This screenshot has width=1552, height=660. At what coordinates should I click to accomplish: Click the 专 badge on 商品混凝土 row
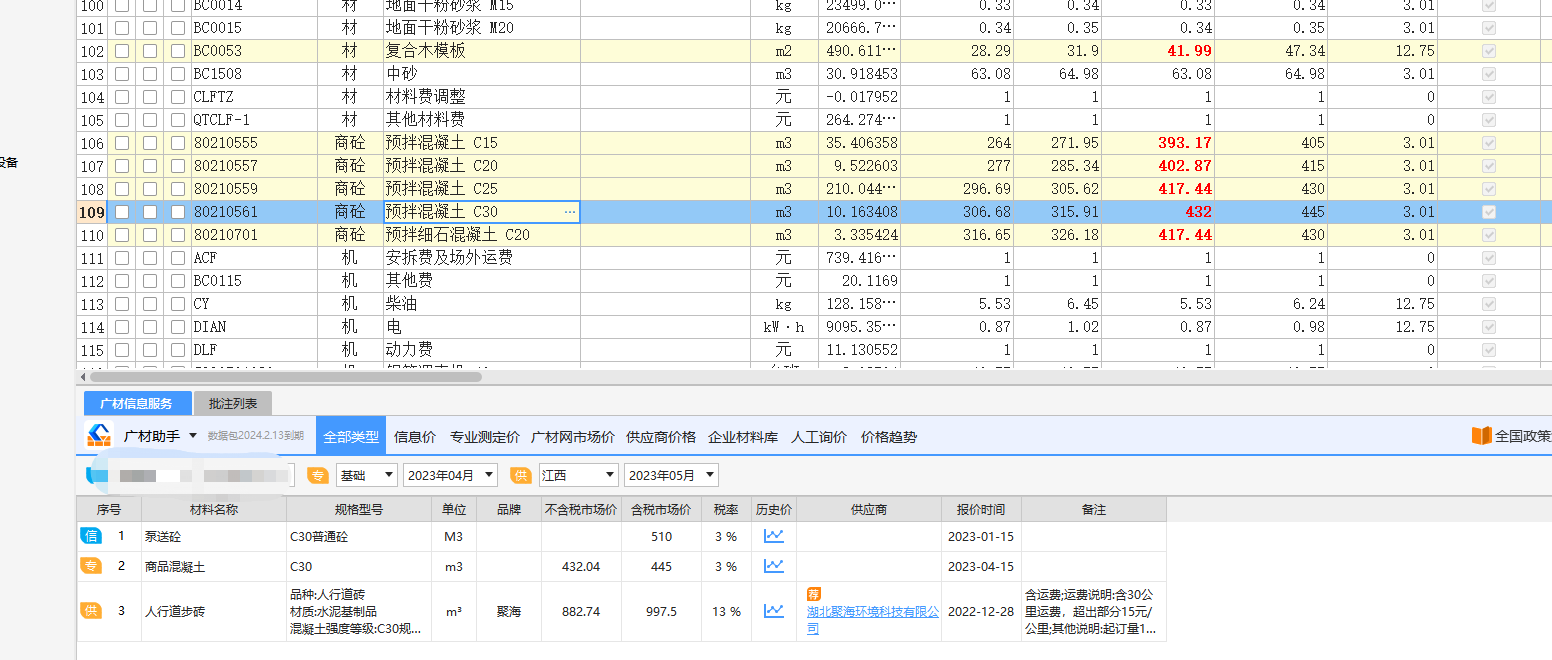click(x=91, y=566)
